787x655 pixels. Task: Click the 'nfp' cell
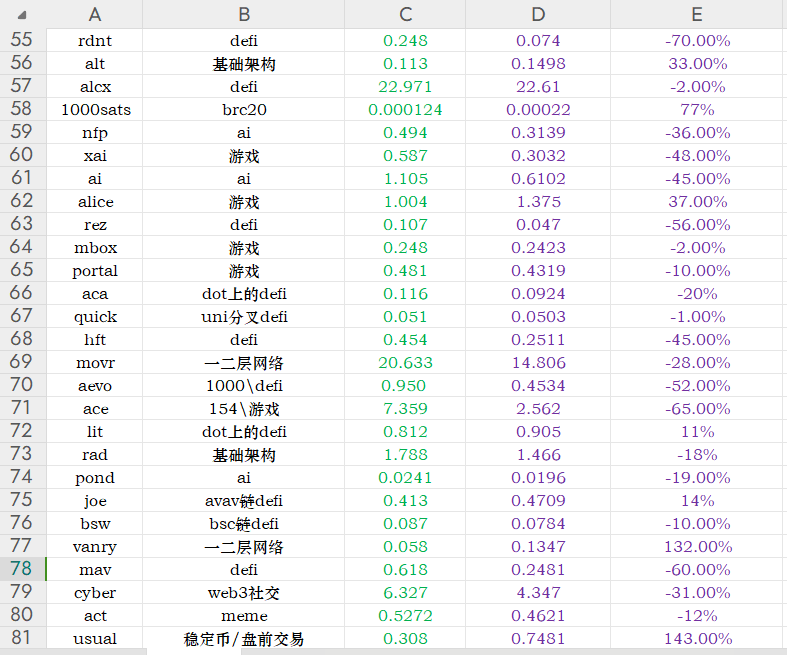pos(94,133)
